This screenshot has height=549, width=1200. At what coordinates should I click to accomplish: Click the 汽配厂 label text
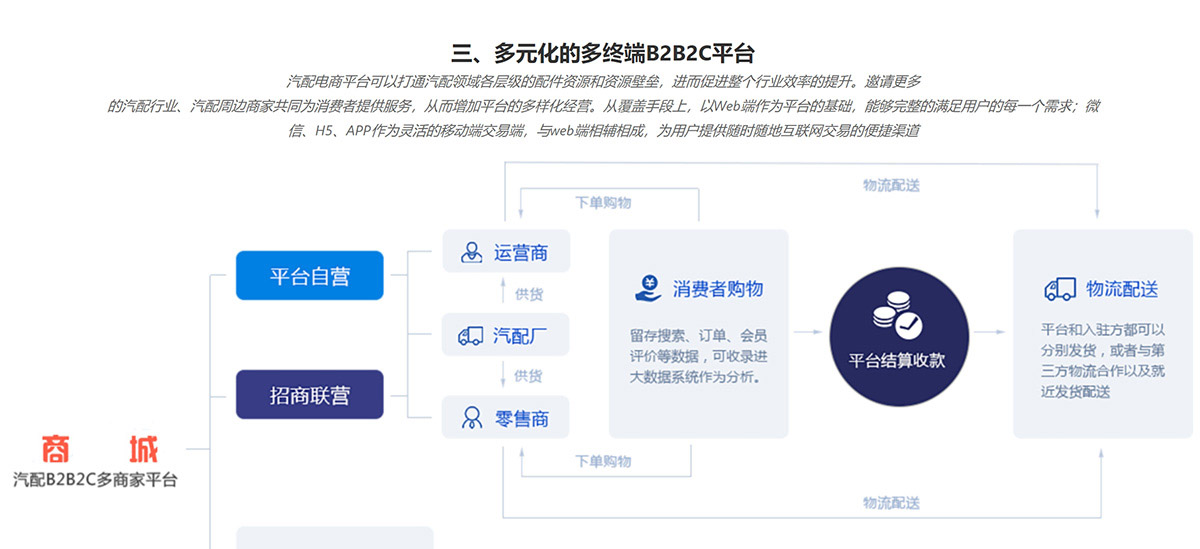(x=520, y=335)
